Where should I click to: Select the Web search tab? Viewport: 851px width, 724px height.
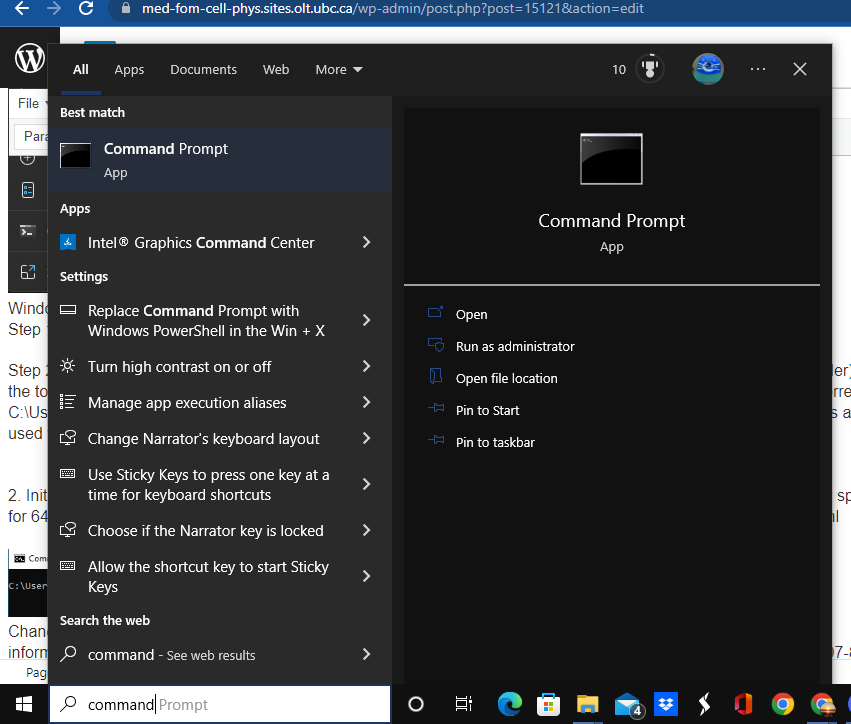276,70
